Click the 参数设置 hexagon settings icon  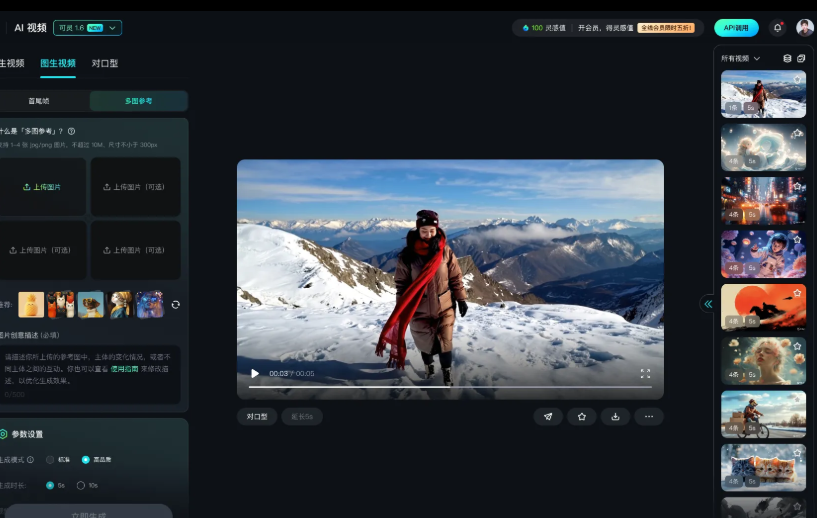coord(3,434)
